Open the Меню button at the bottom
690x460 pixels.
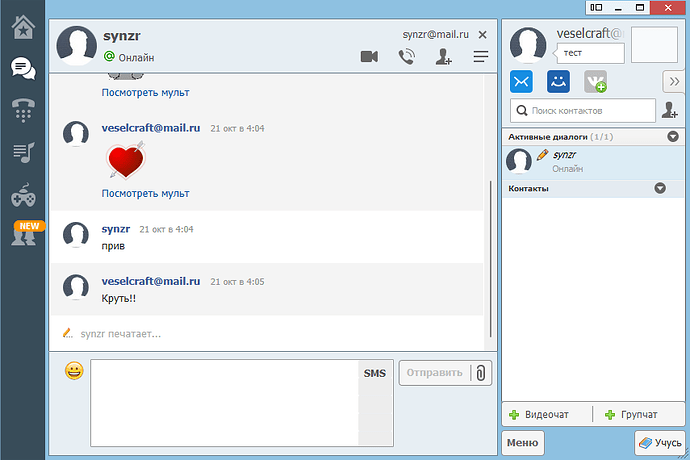(522, 441)
